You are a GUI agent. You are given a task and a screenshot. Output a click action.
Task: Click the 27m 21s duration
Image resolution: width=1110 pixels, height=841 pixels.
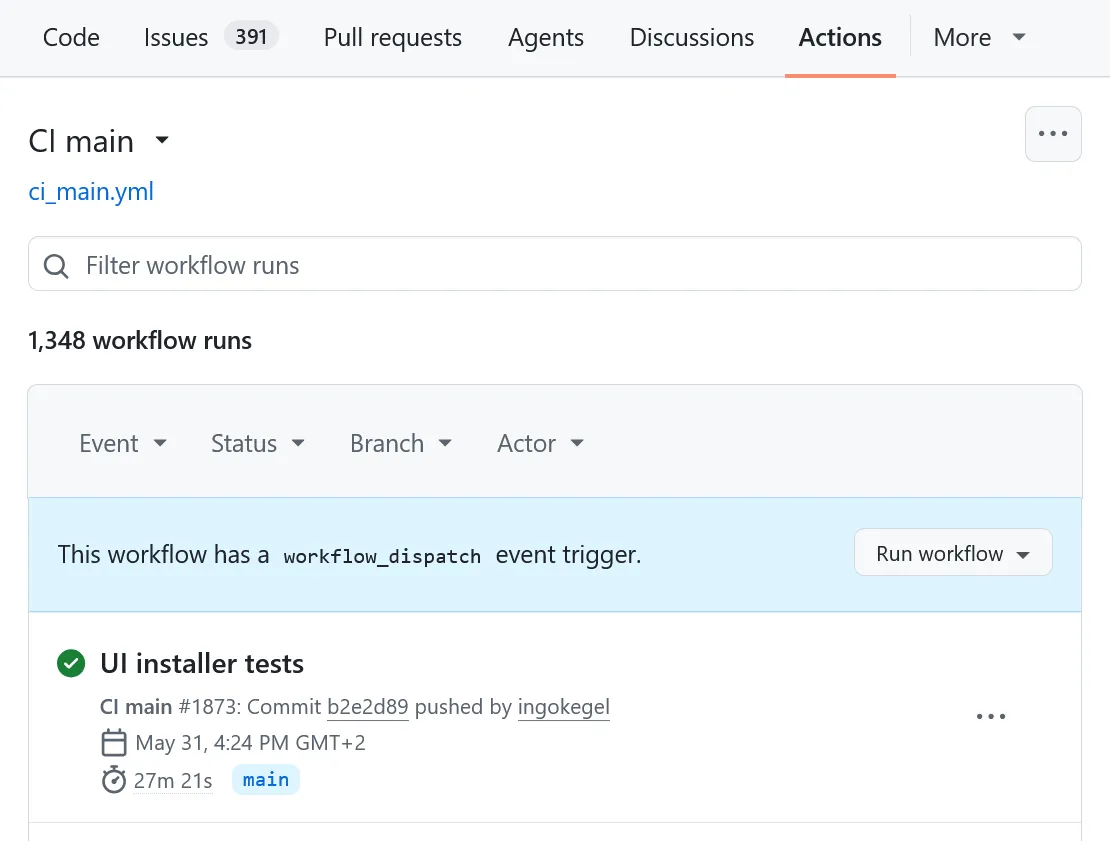click(173, 781)
